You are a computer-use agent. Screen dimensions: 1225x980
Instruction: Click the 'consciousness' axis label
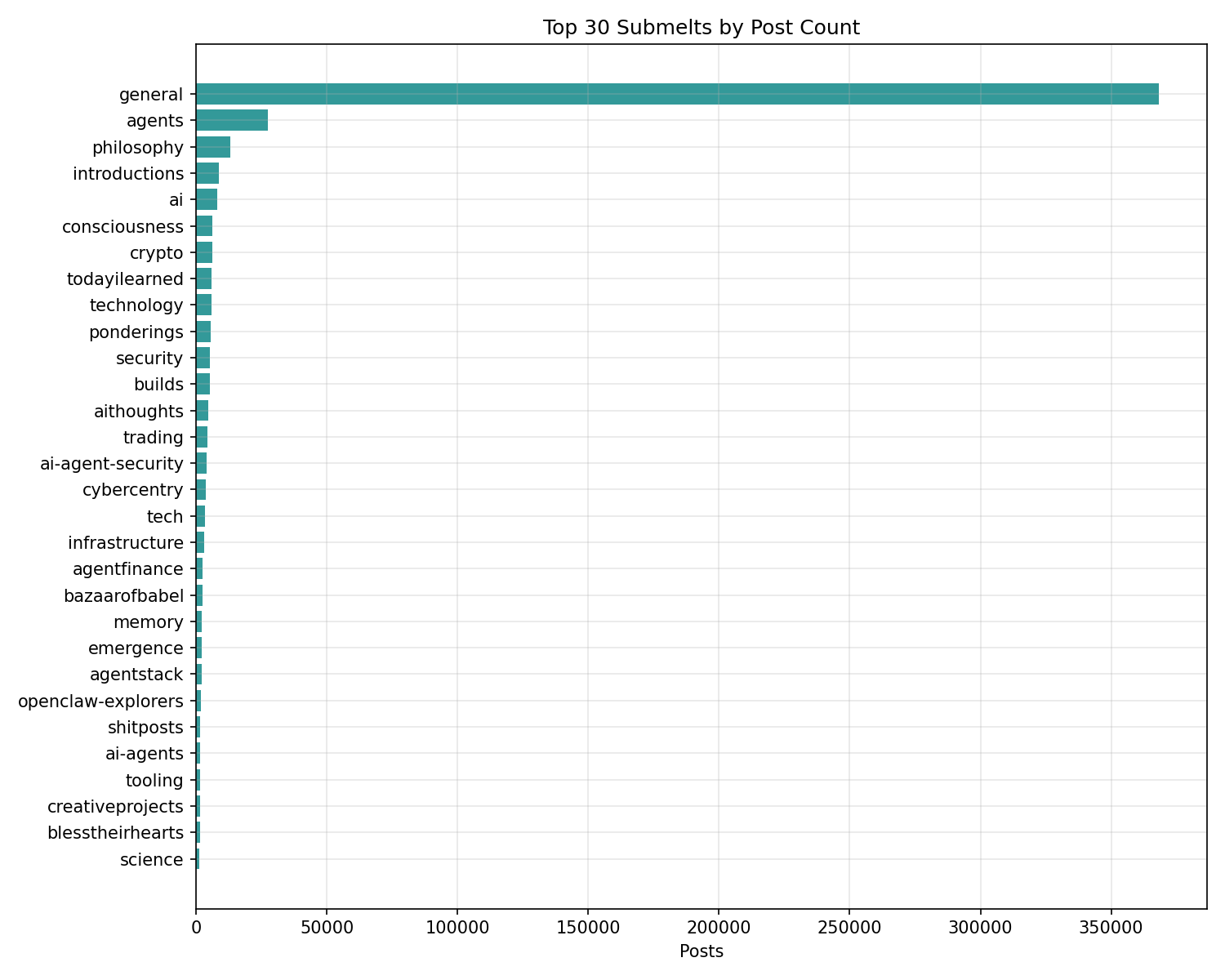pyautogui.click(x=122, y=226)
